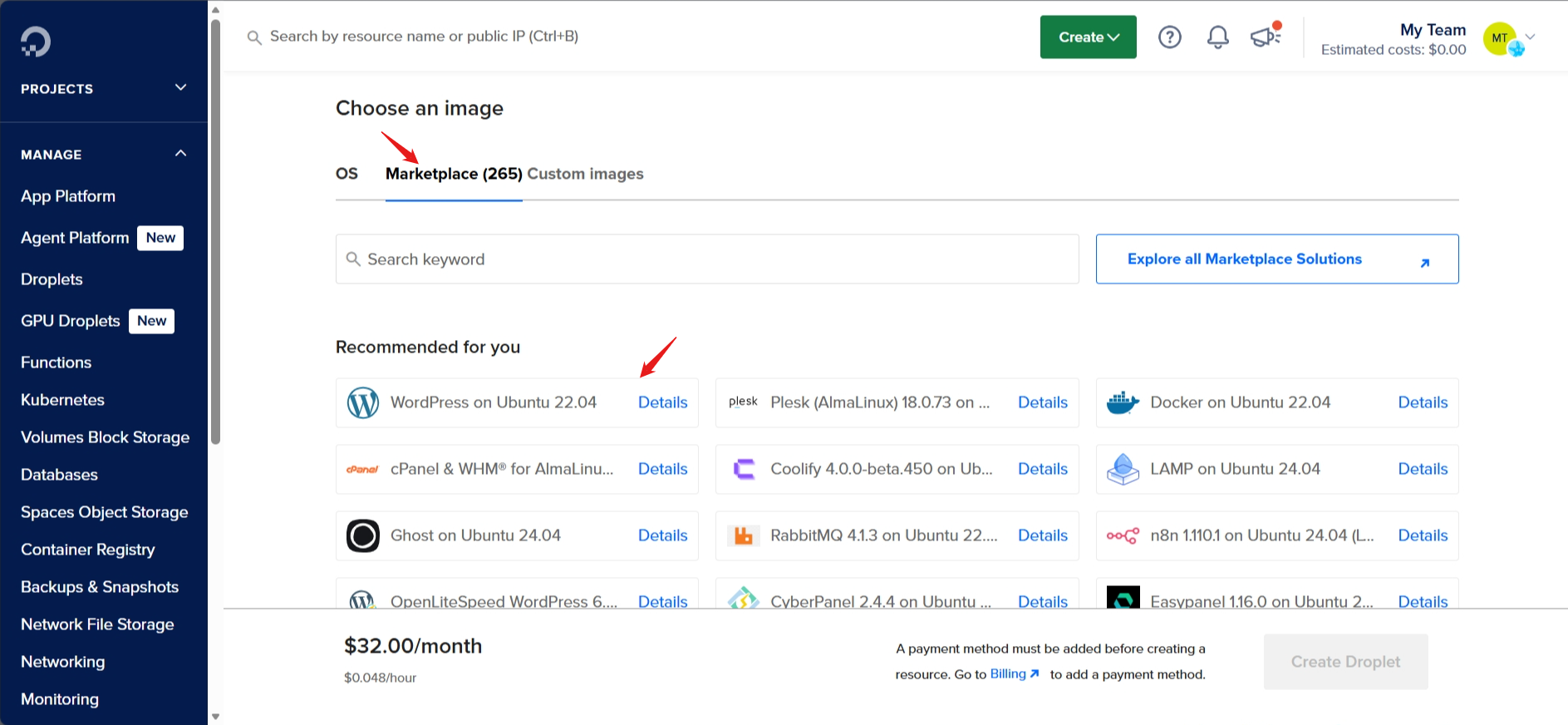The image size is (1568, 725).
Task: Expand the PROJECTS section
Action: click(104, 88)
